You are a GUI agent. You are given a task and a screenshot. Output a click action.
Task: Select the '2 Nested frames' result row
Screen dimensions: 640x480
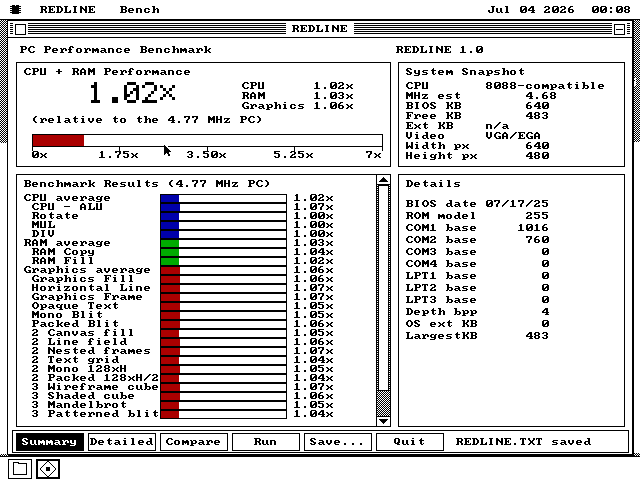click(178, 351)
